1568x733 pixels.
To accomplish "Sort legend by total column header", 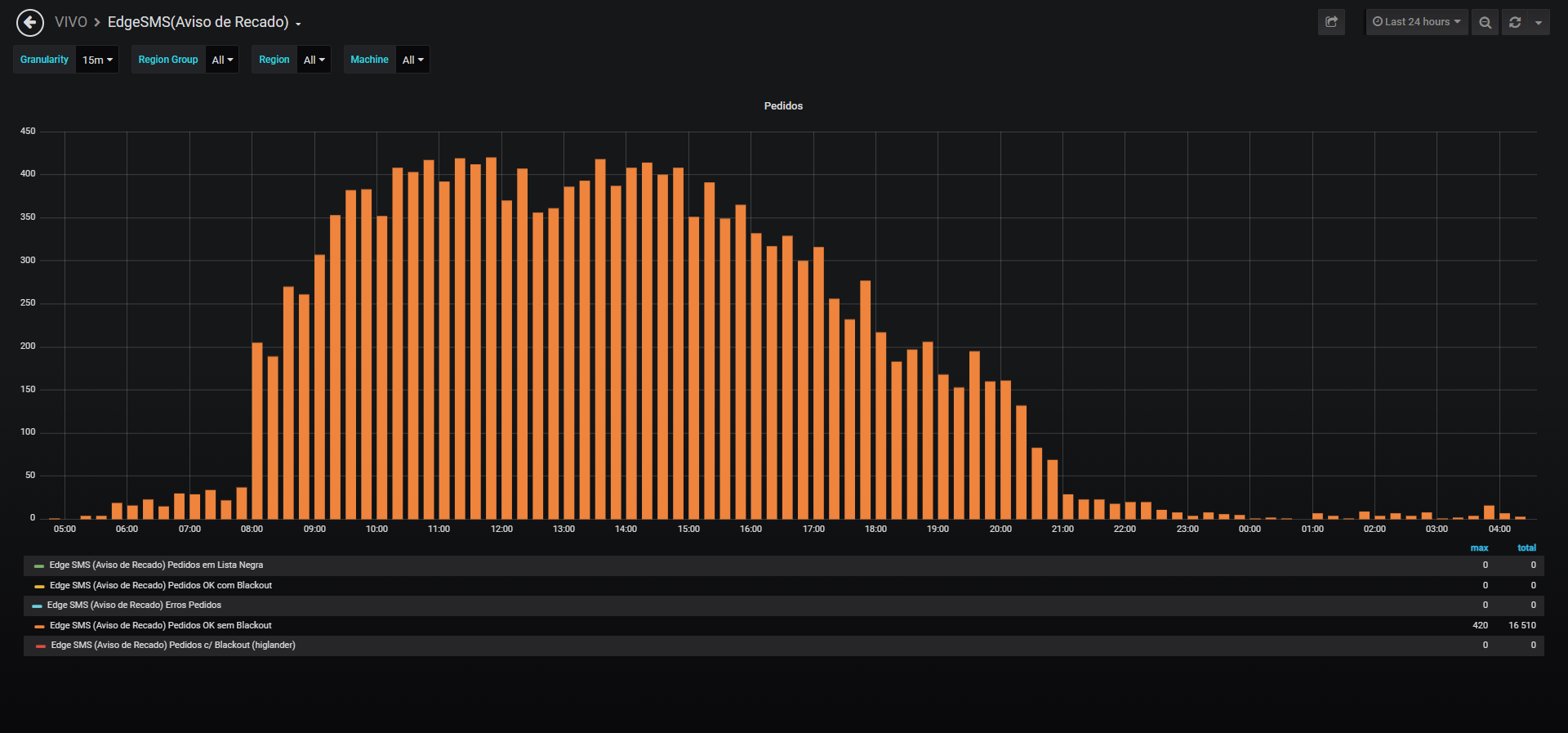I will (x=1526, y=548).
